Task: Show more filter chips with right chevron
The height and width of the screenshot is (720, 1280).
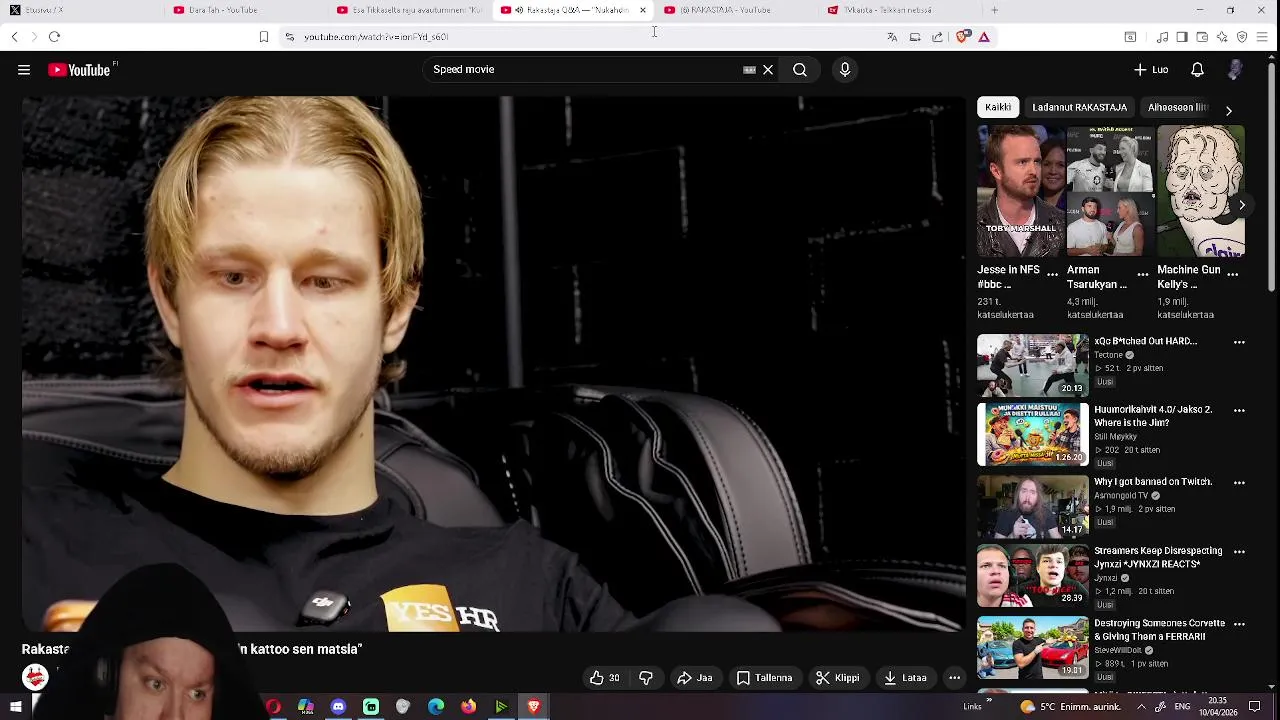Action: (x=1228, y=110)
